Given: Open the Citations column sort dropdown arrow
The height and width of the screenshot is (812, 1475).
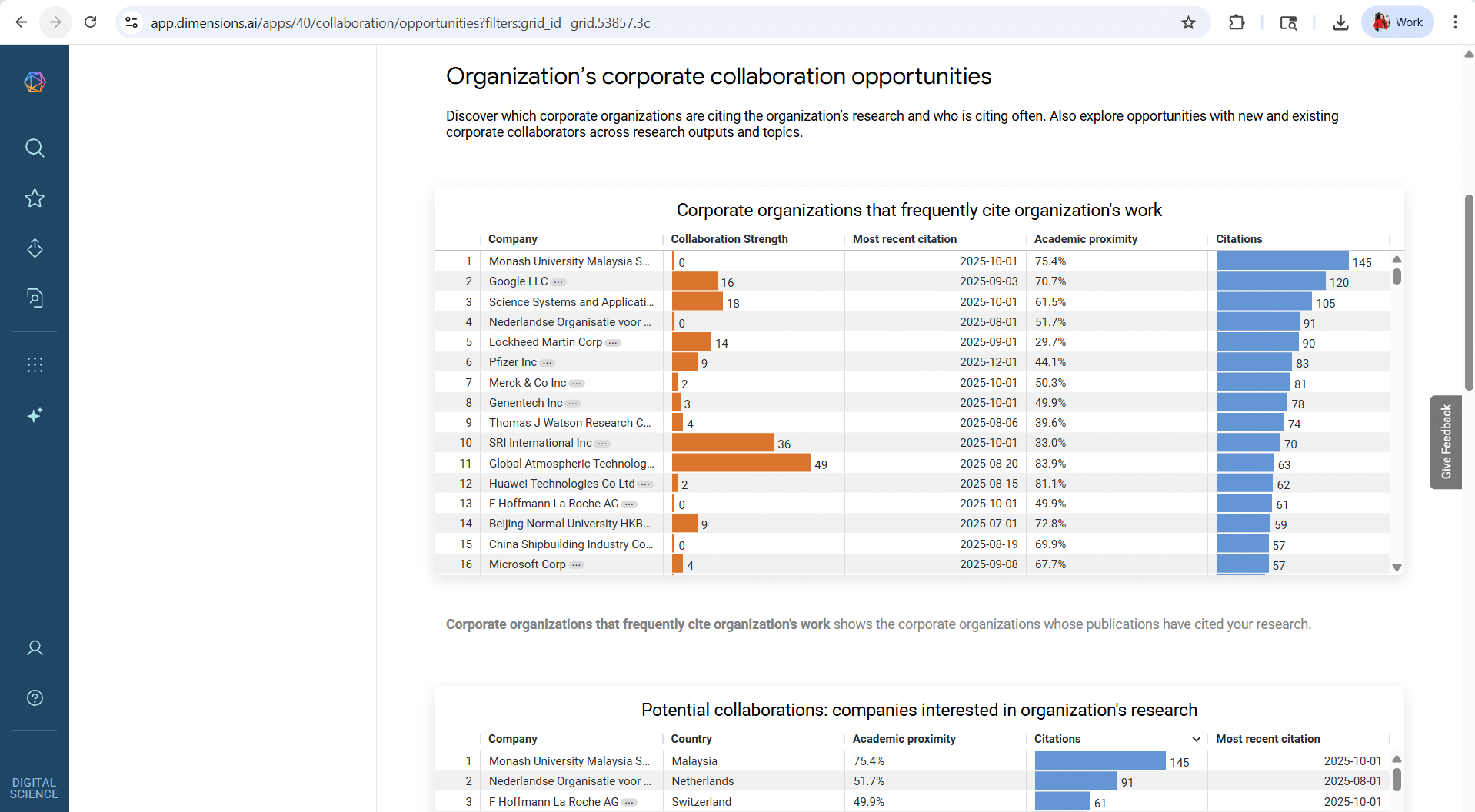Looking at the screenshot, I should pos(1196,739).
